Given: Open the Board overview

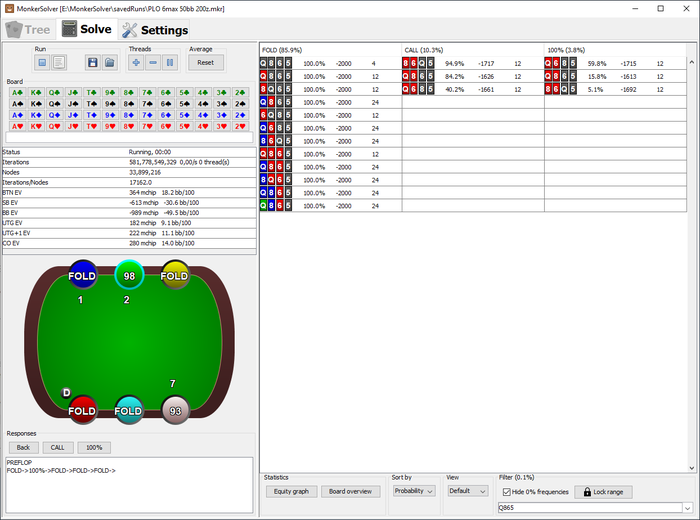Looking at the screenshot, I should 350,491.
